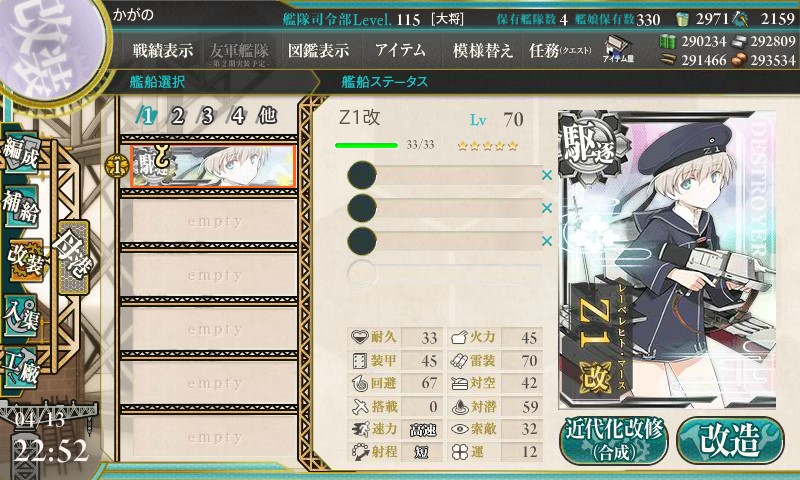Switch to fleet 2 tab
This screenshot has height=480, width=800.
(x=177, y=116)
